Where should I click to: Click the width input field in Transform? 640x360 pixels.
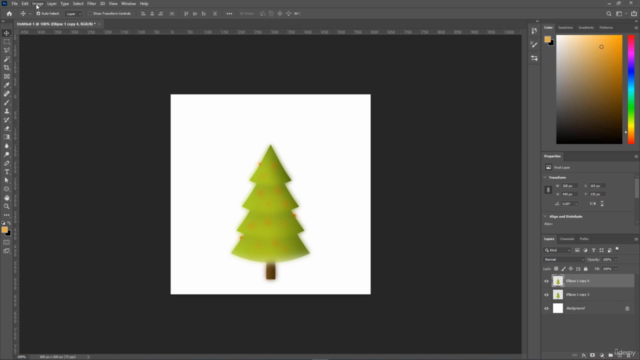[x=569, y=186]
